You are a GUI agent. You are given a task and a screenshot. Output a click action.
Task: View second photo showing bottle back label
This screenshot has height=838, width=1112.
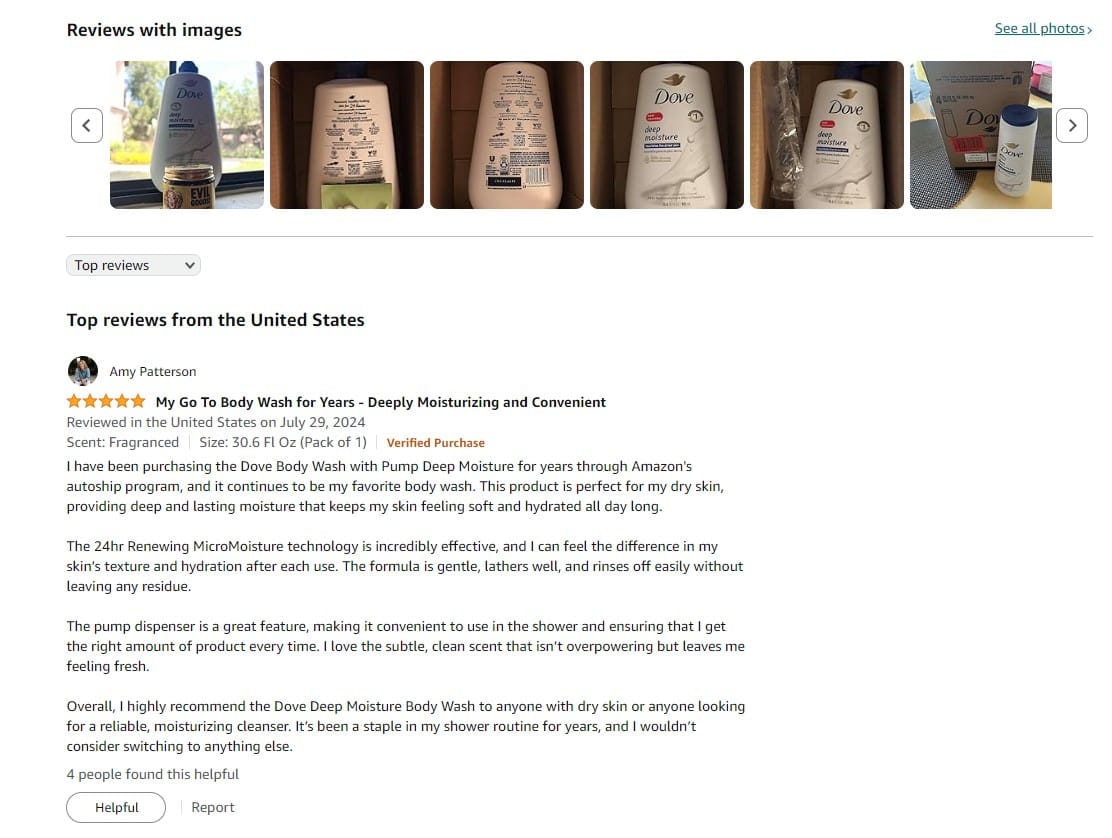click(347, 135)
